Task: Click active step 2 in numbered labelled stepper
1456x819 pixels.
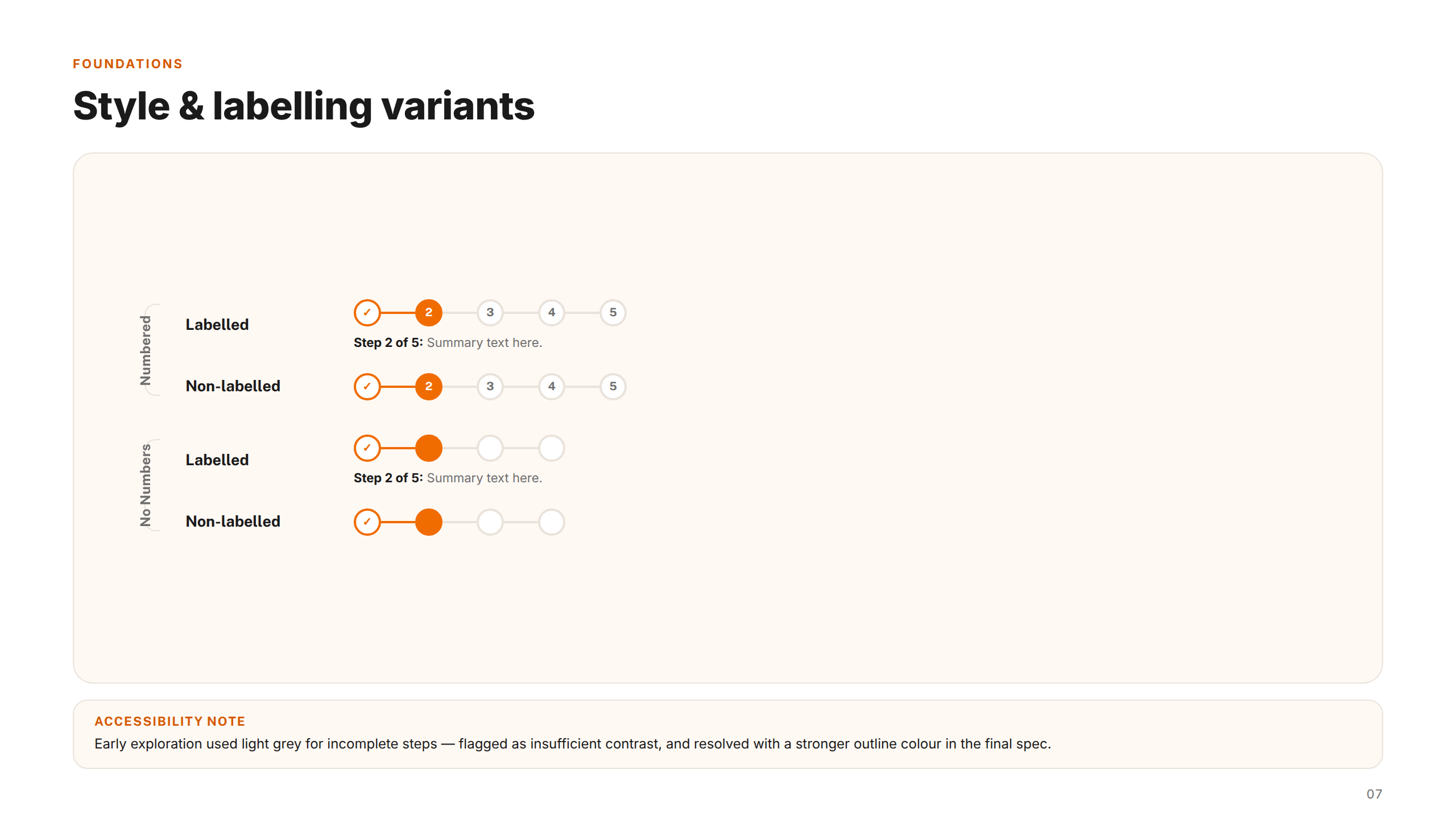Action: [x=428, y=312]
